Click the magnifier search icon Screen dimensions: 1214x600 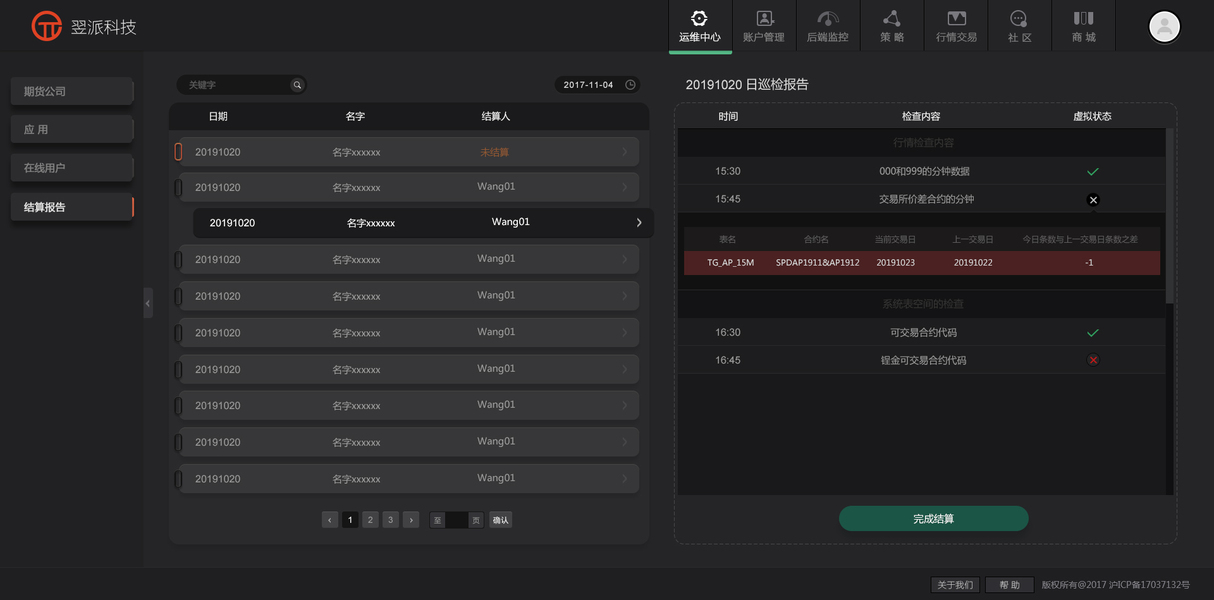[297, 85]
